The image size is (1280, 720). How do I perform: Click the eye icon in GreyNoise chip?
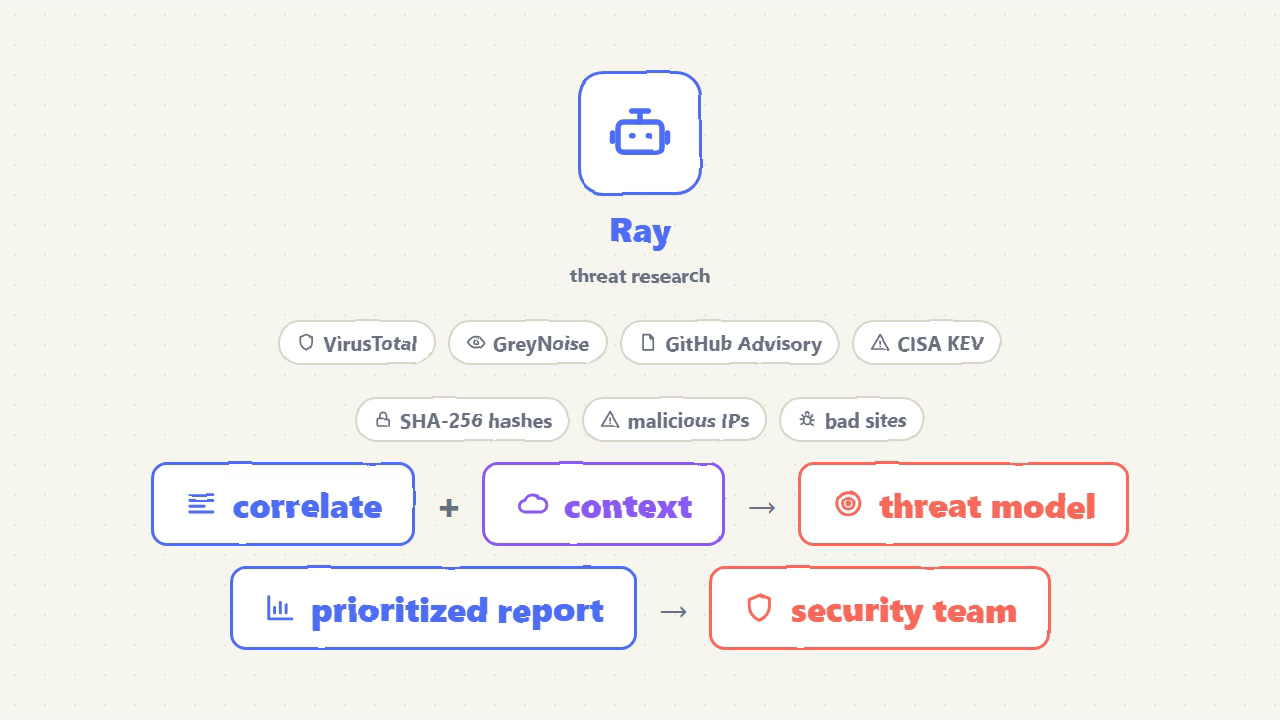coord(476,342)
